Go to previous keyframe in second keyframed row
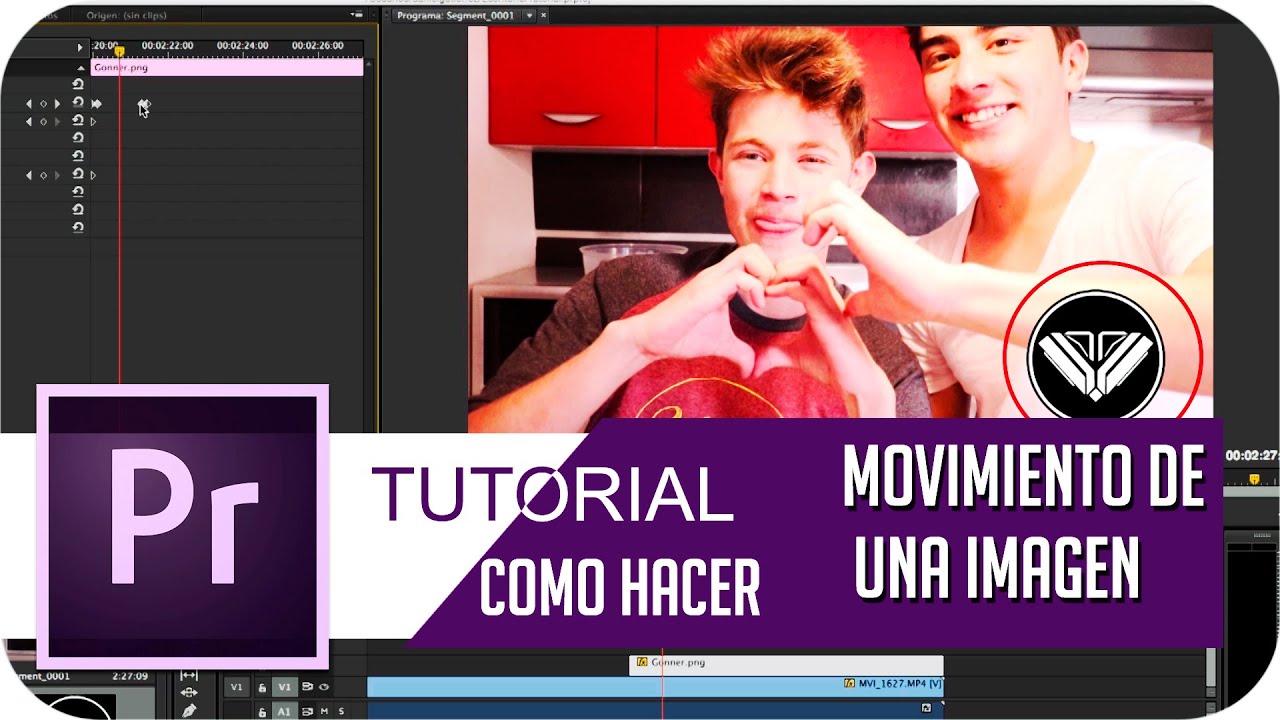 point(28,121)
